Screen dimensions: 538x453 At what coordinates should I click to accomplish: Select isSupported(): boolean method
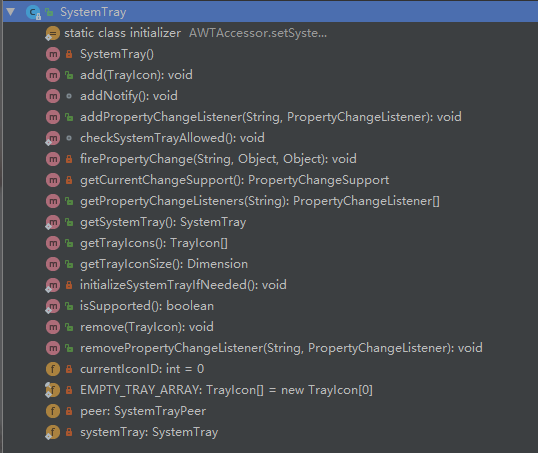click(x=147, y=306)
